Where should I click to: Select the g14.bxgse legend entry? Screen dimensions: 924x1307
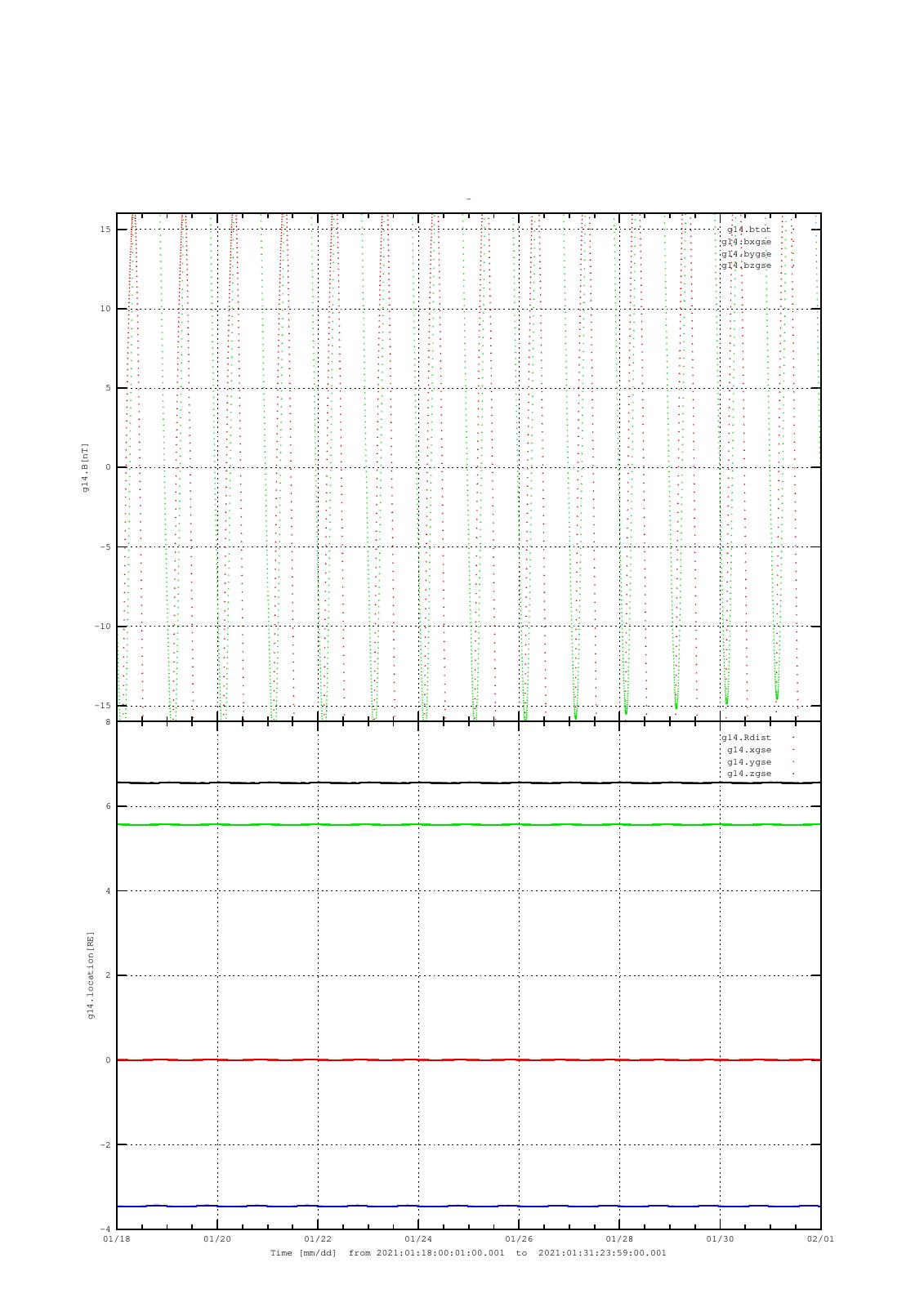[746, 242]
